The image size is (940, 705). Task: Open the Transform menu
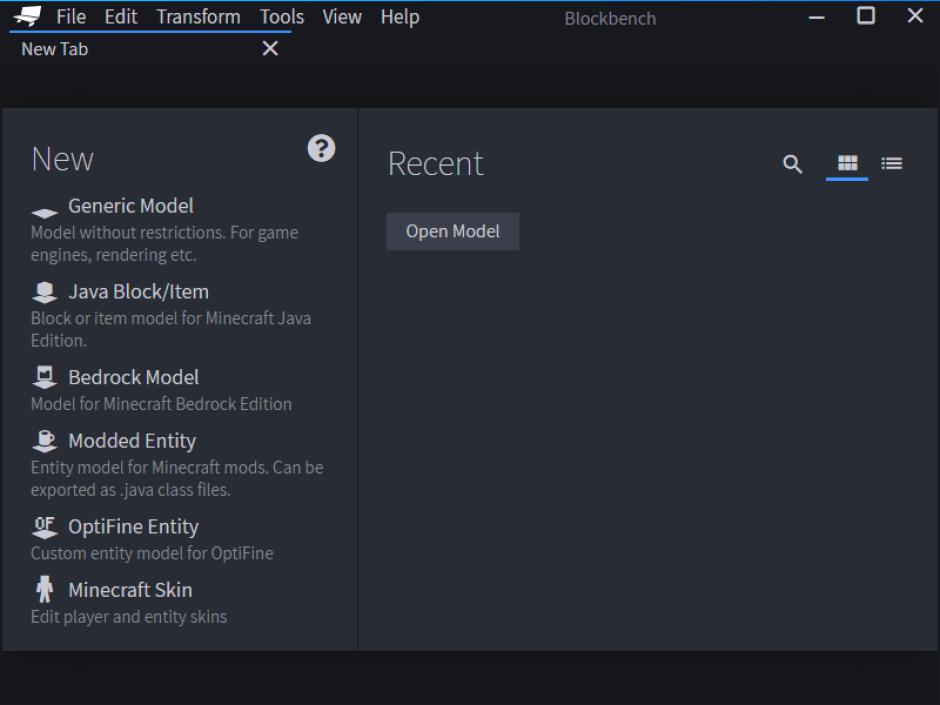pos(198,17)
